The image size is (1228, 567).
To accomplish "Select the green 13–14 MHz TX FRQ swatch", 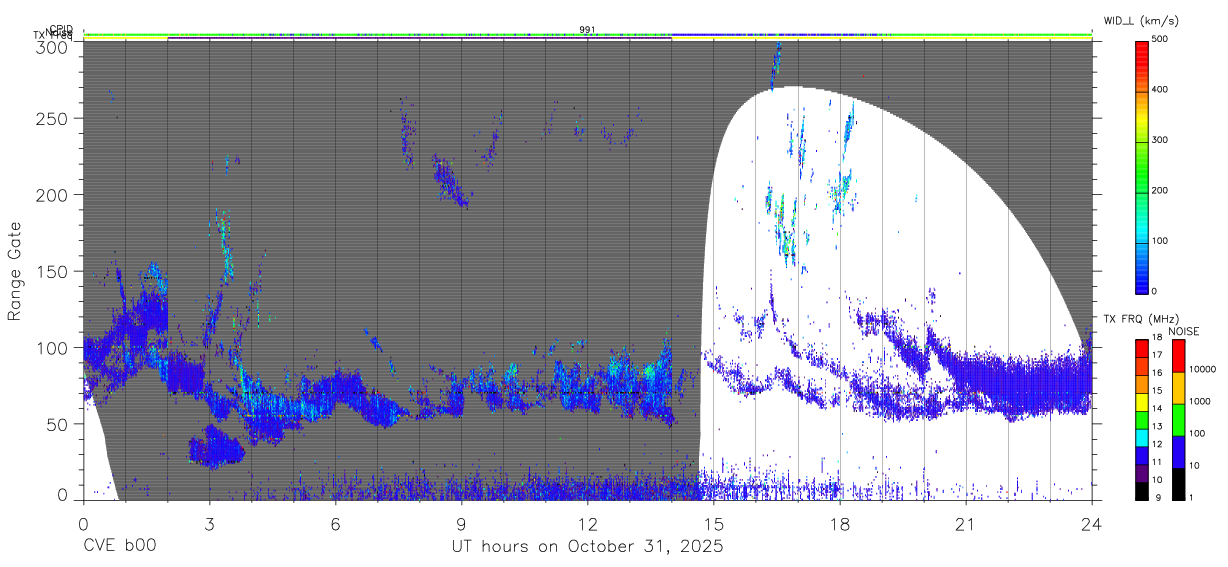I will tap(1140, 419).
